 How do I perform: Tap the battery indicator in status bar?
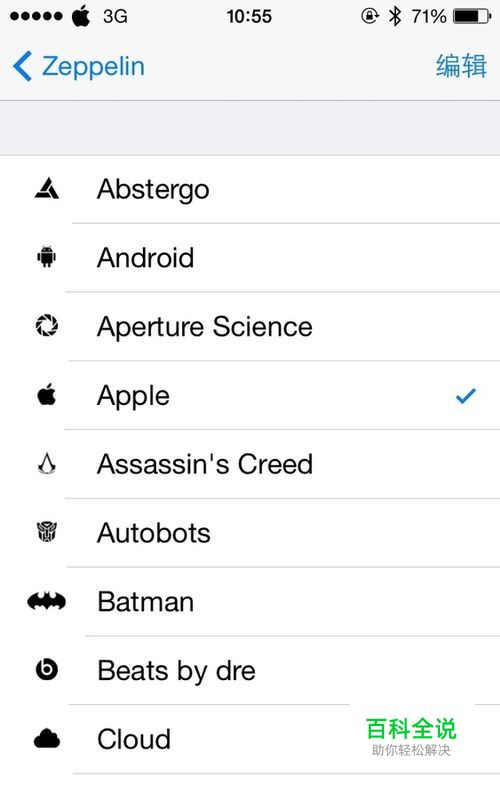pos(472,16)
